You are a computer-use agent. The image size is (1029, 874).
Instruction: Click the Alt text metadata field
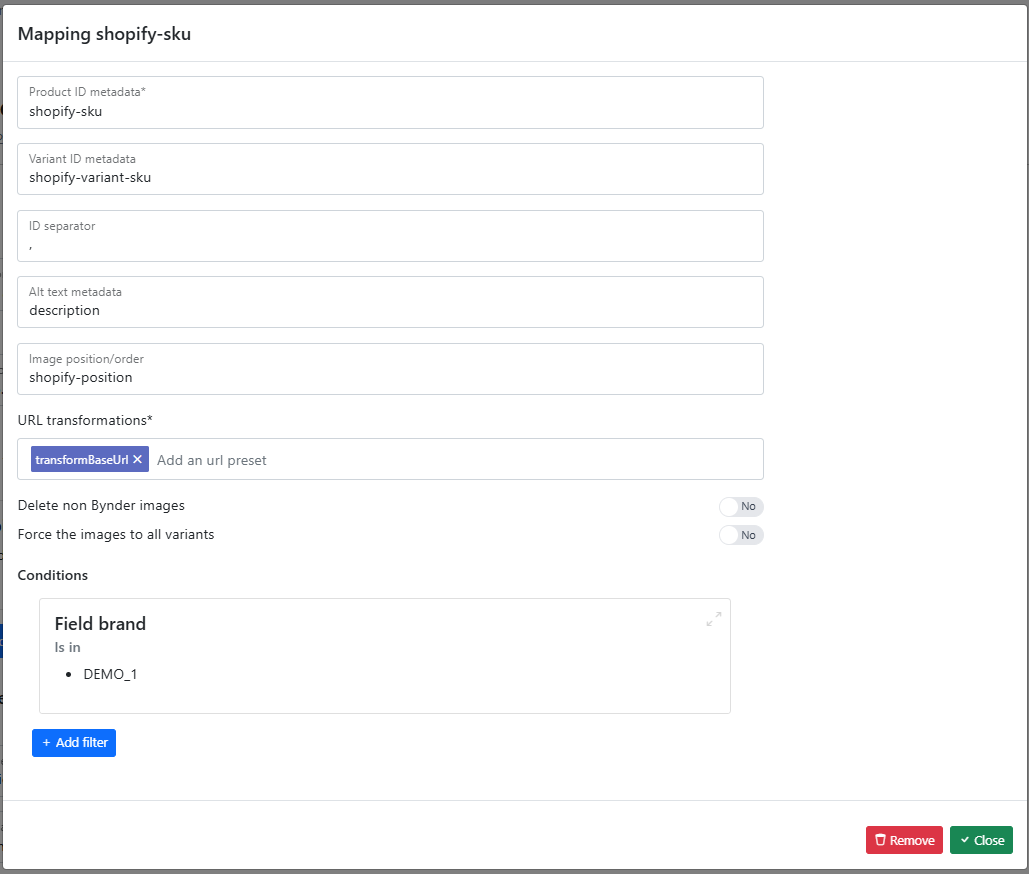coord(390,310)
